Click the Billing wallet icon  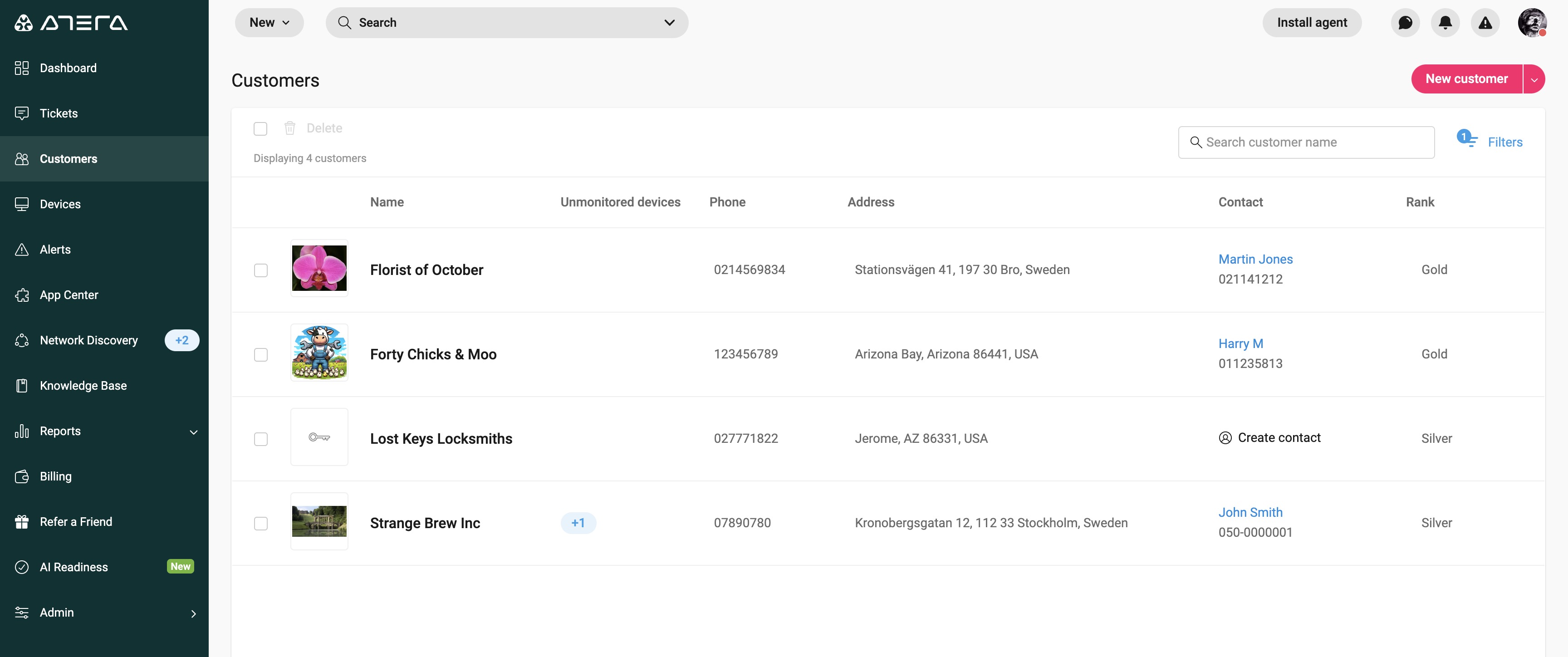click(22, 476)
